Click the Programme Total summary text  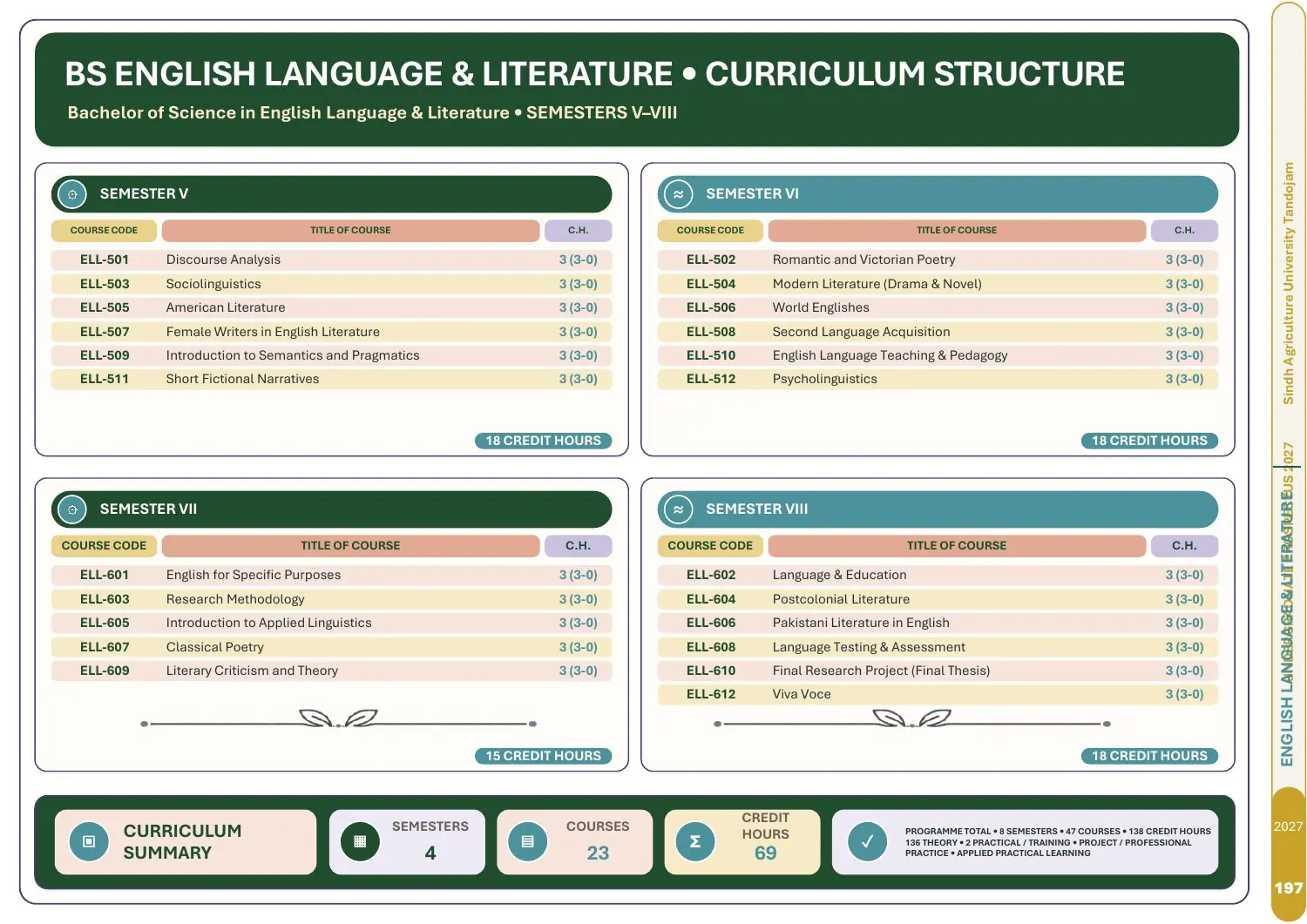[x=1058, y=842]
